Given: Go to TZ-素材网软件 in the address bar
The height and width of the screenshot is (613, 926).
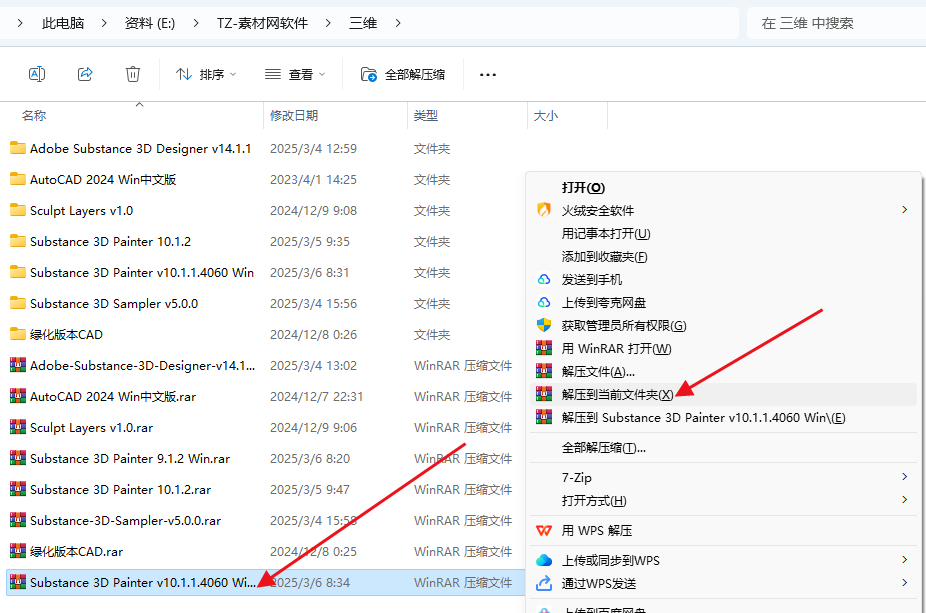Looking at the screenshot, I should 262,23.
